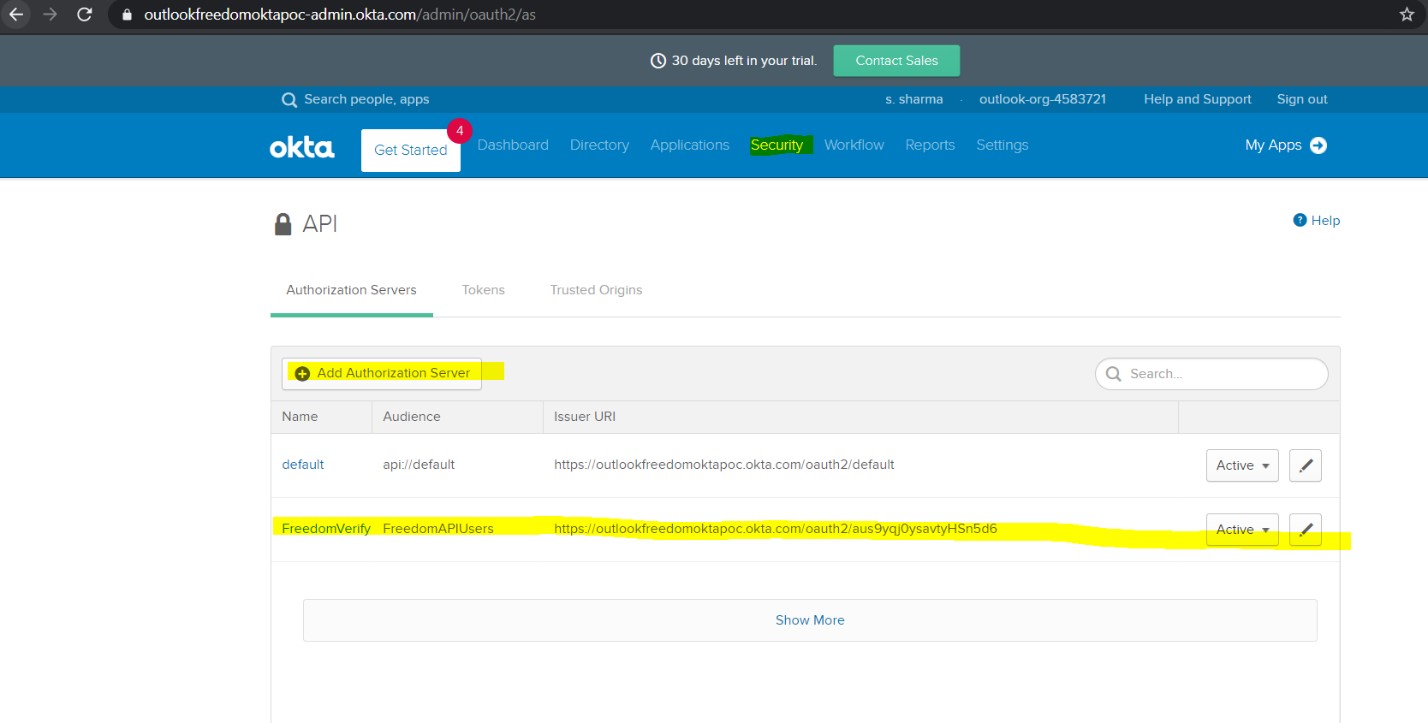Click the FreedomAPIUsers audience value

pos(438,528)
